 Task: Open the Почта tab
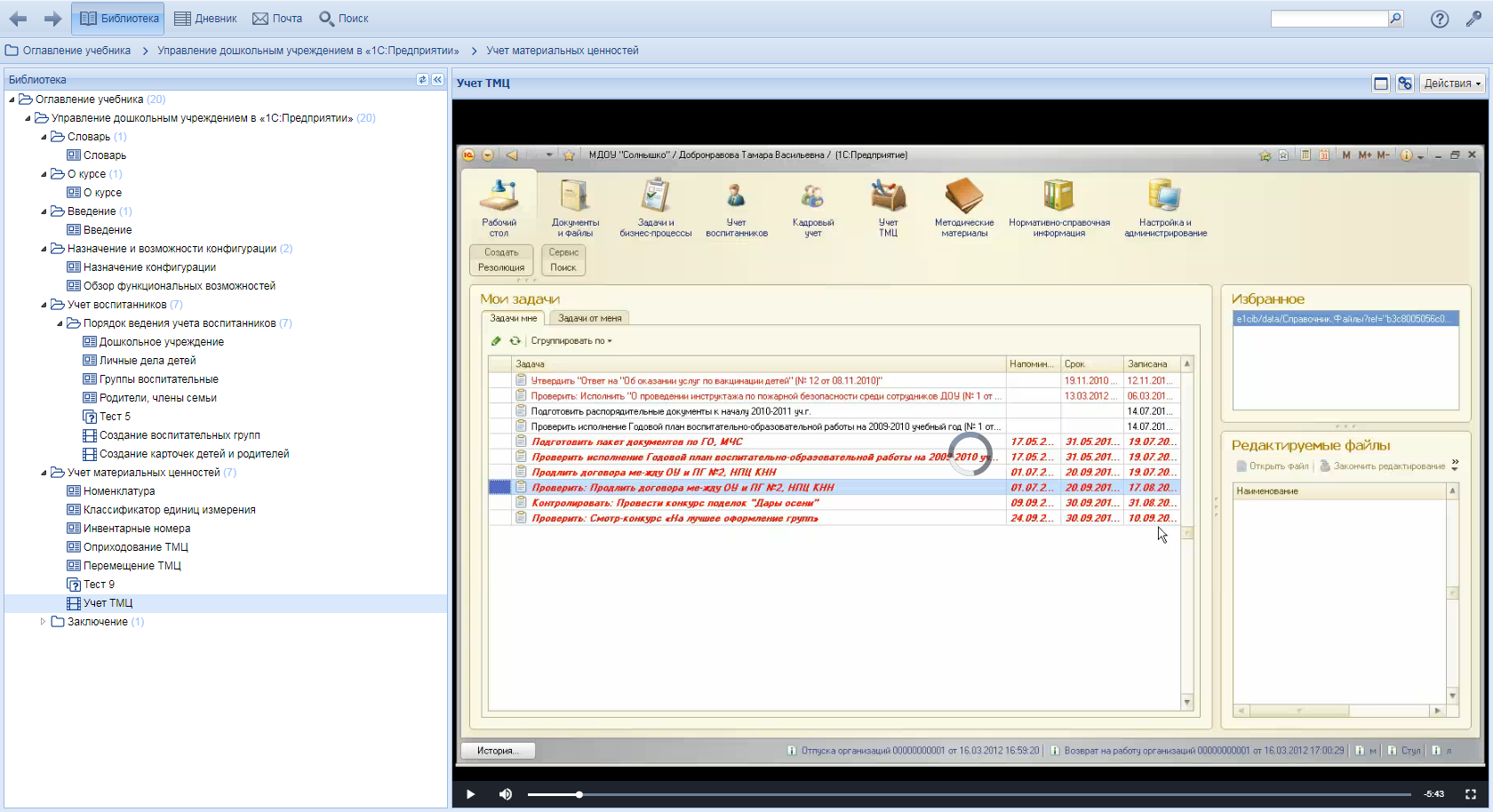pyautogui.click(x=277, y=19)
